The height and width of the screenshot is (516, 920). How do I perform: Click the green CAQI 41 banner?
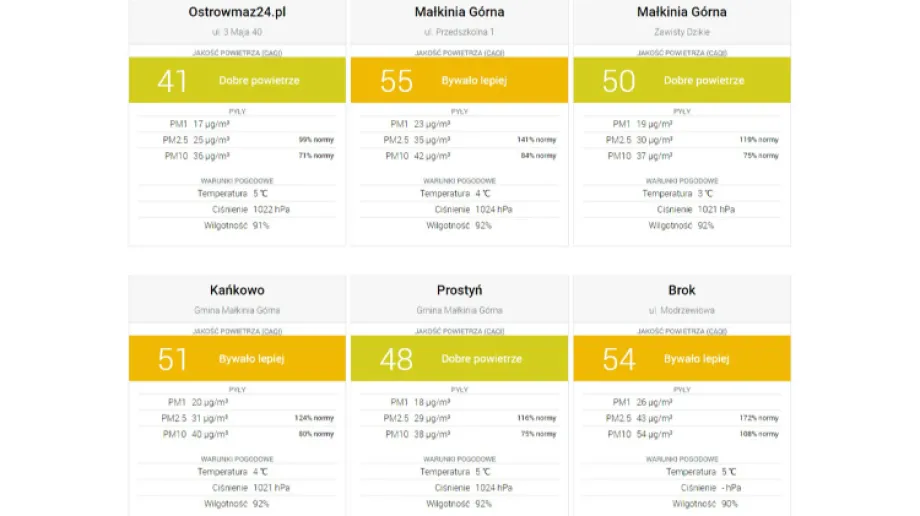click(237, 80)
